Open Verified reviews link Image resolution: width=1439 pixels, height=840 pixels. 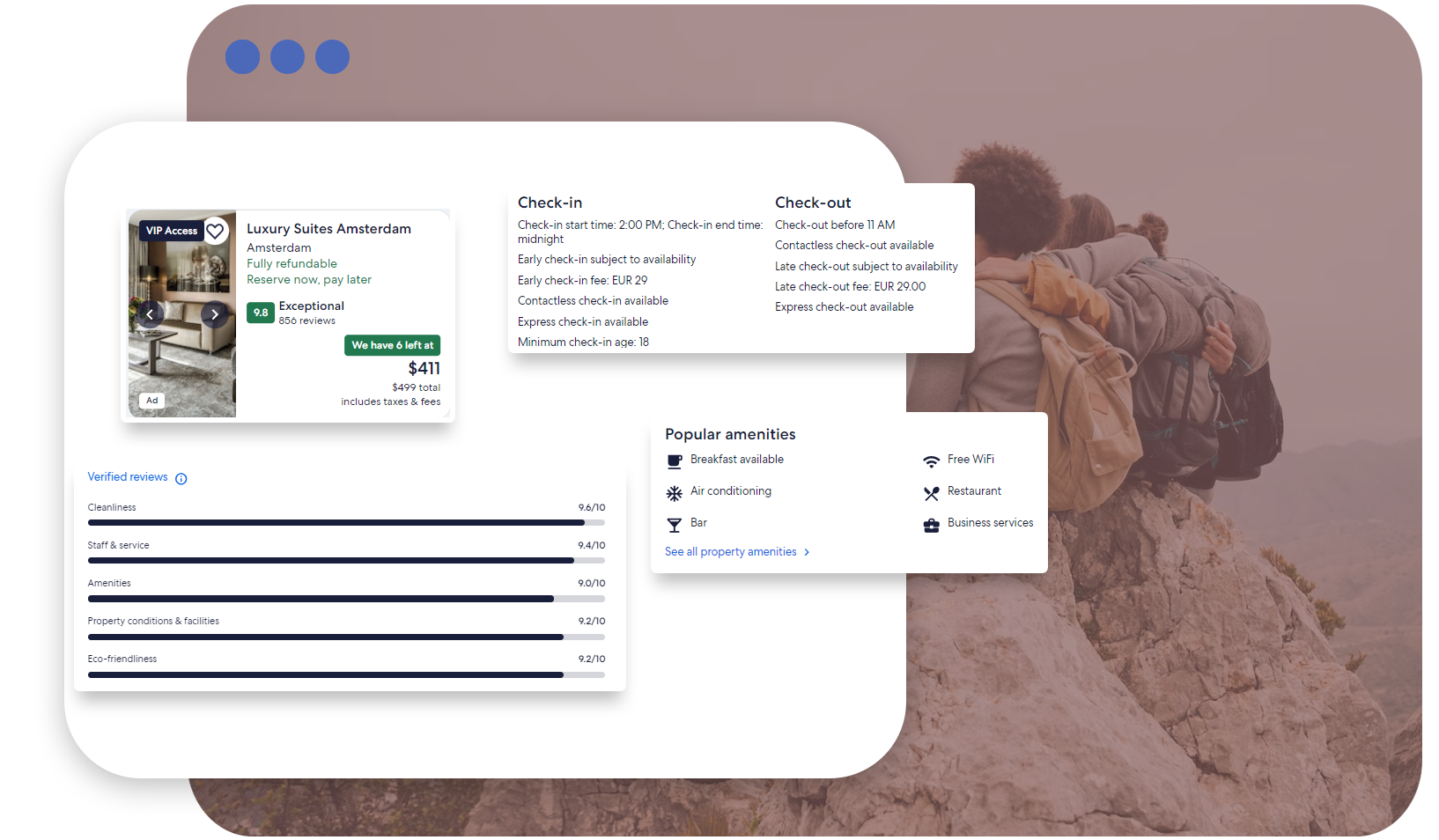(x=127, y=477)
